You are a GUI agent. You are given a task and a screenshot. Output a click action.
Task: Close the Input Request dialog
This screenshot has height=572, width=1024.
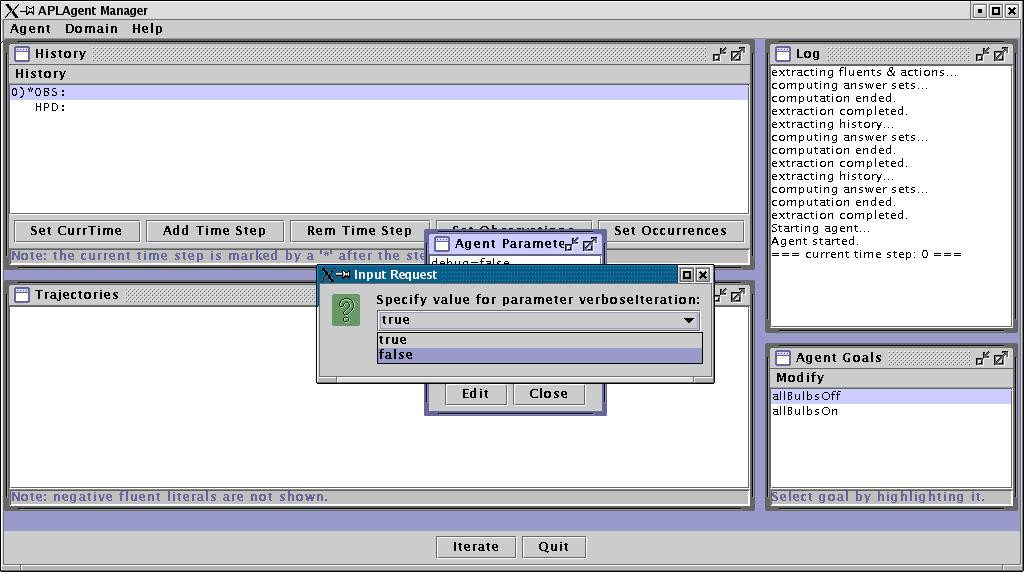[702, 275]
